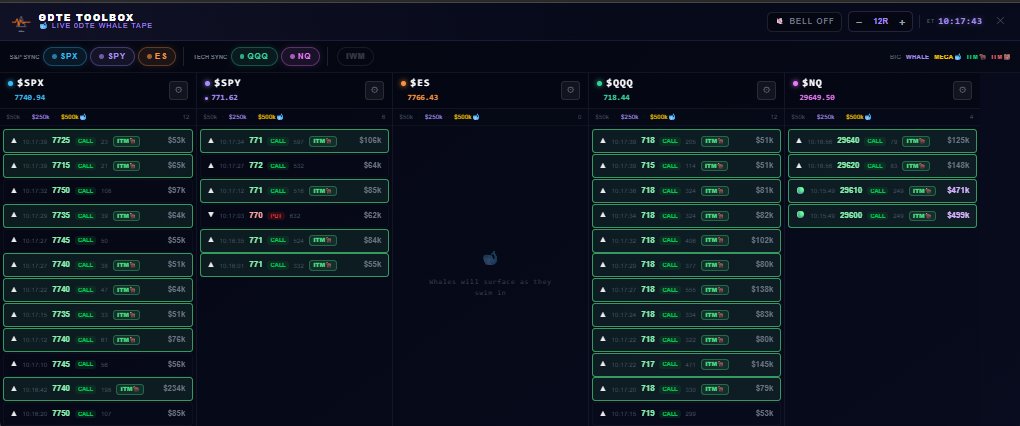Toggle the QQQ tech sync pill
This screenshot has height=426, width=1020.
254,57
